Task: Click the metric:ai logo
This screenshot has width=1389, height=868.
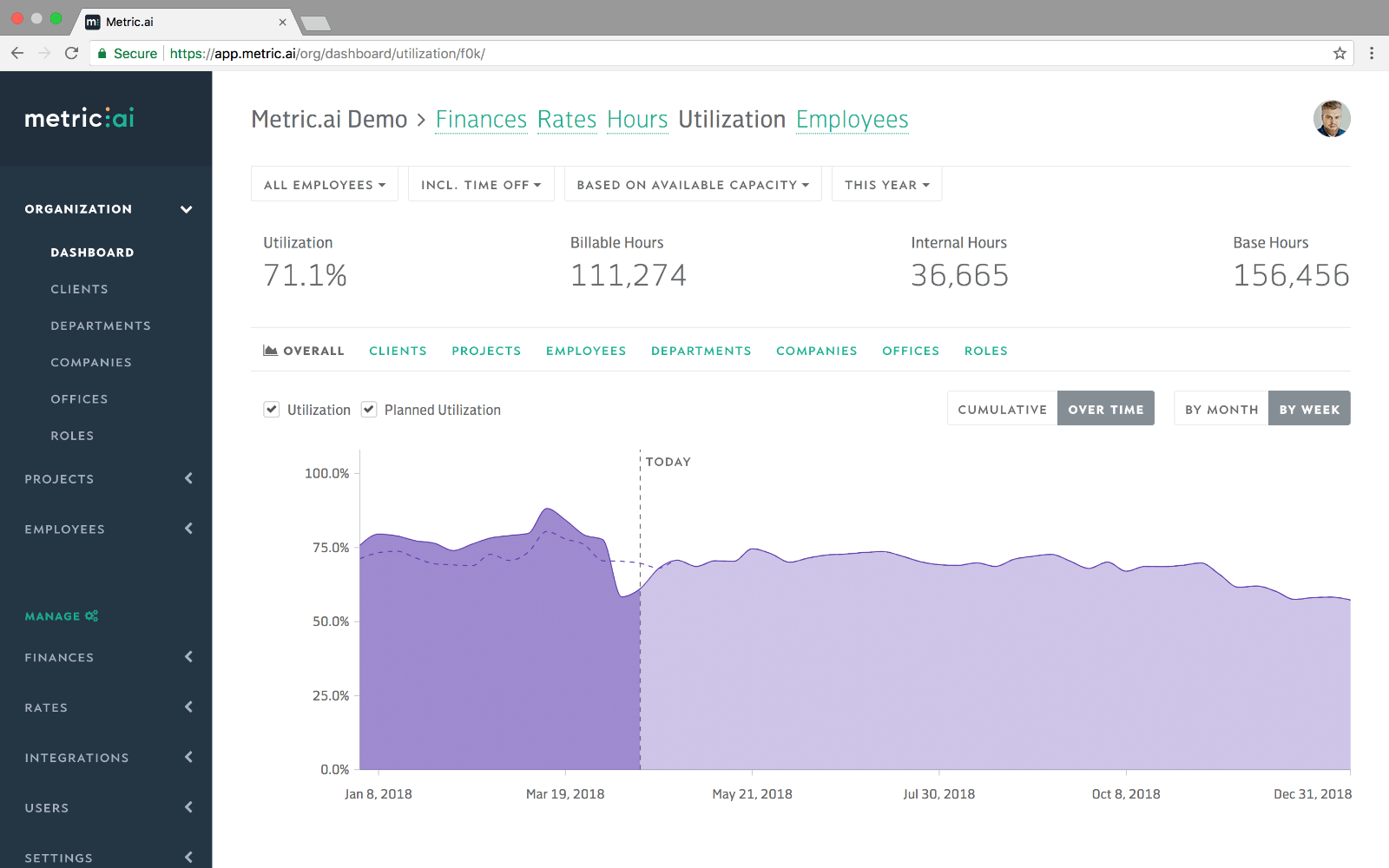Action: [x=79, y=118]
